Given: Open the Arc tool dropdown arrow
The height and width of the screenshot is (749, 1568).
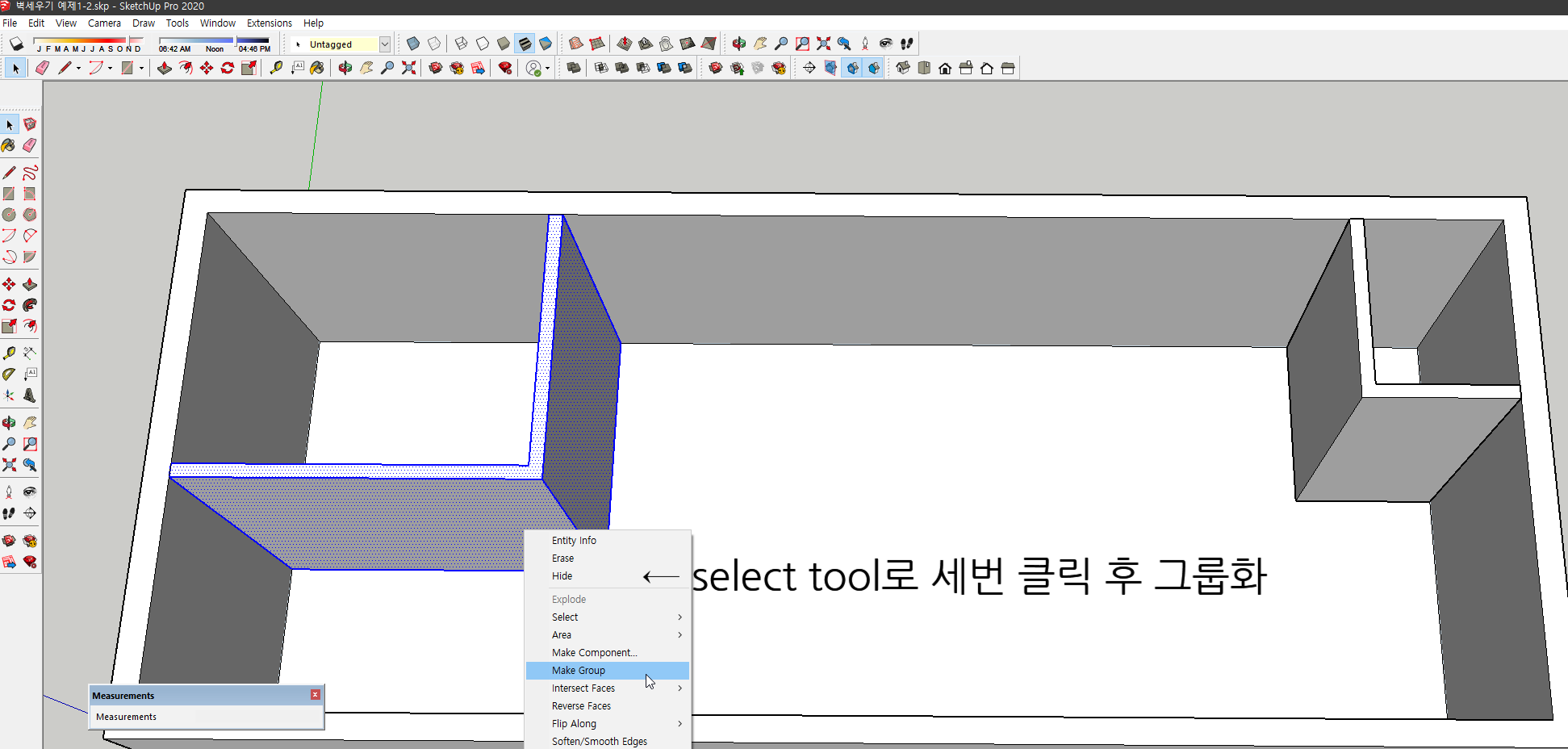Looking at the screenshot, I should [110, 68].
